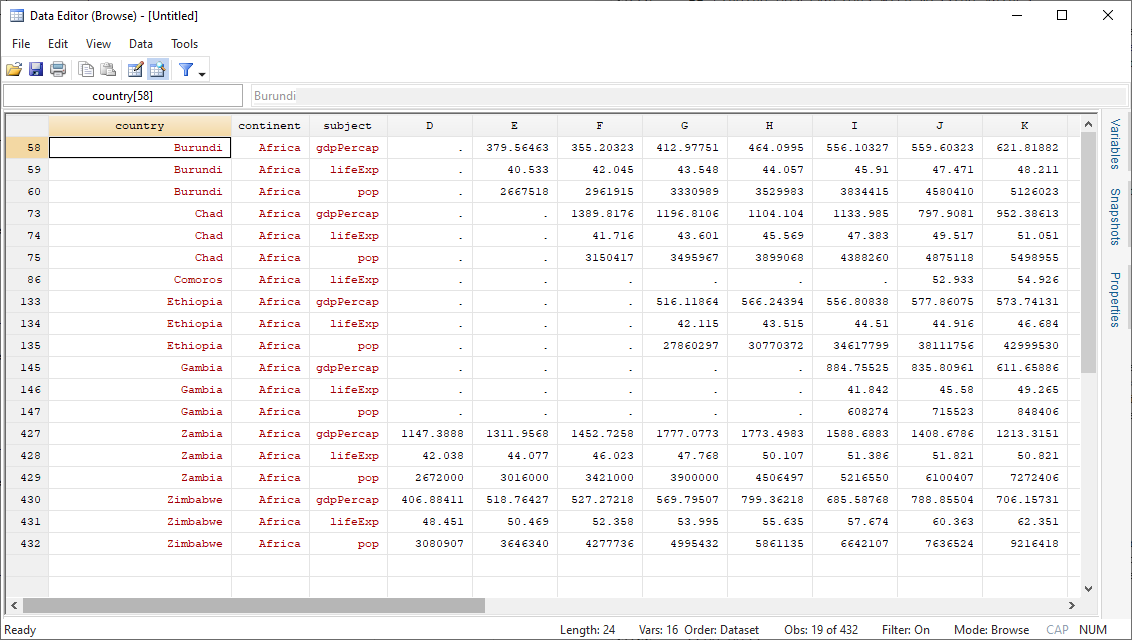Click value 52.933 in Comoros row

pos(940,279)
